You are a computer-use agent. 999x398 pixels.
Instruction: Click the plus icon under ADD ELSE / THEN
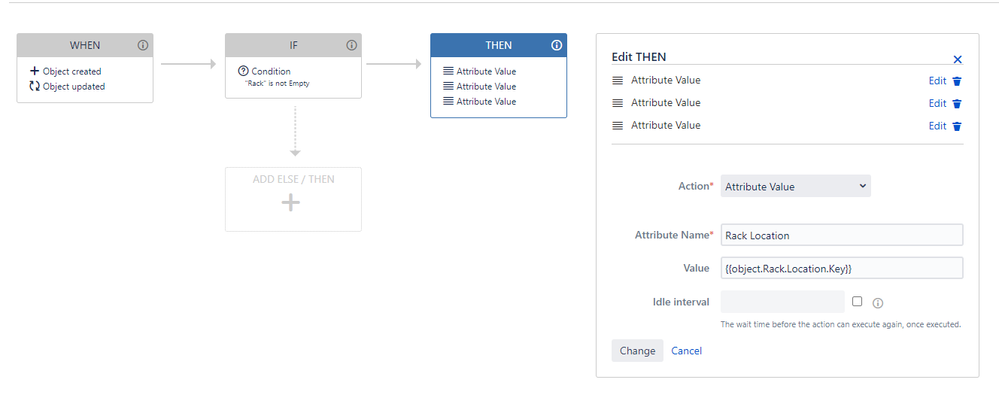[291, 203]
